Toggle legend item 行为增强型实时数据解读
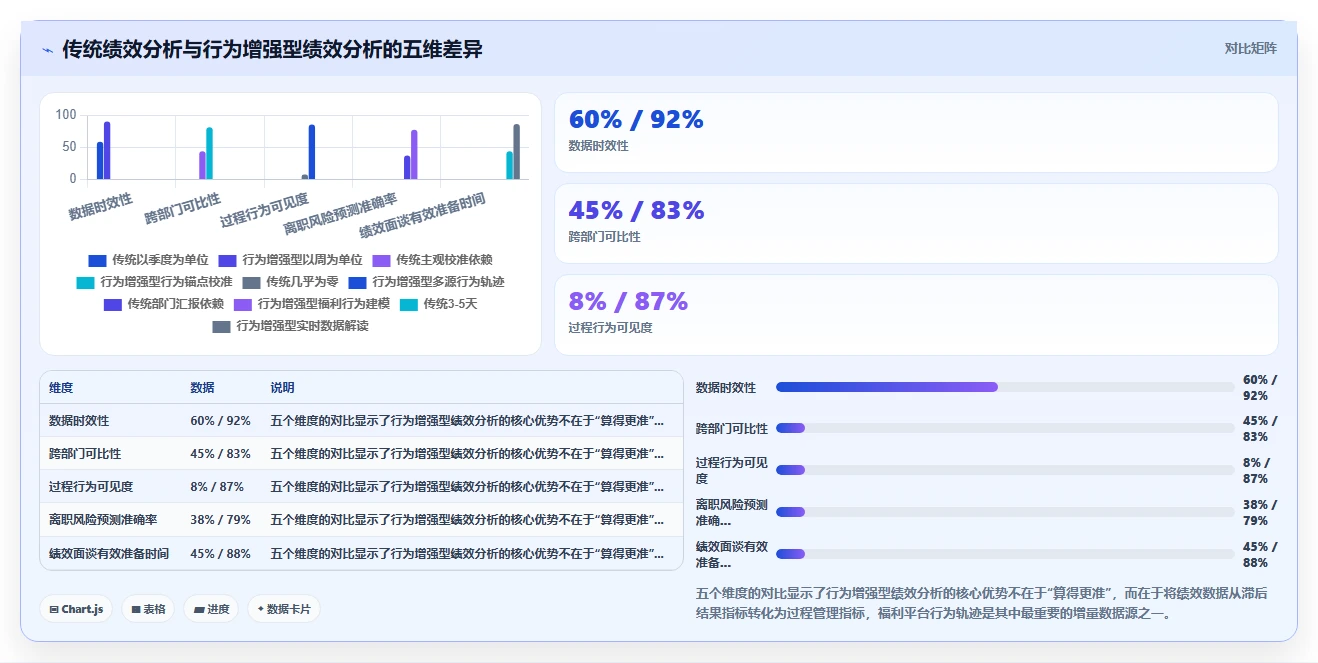 pyautogui.click(x=290, y=326)
